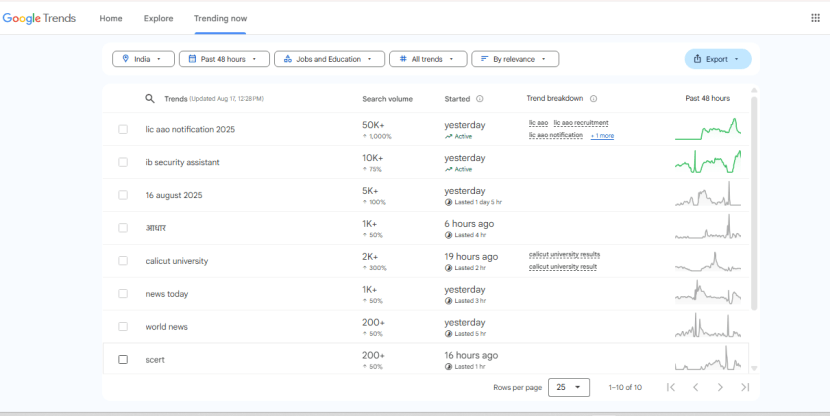Tick the checkbox for lic aao notification 2025

(x=123, y=129)
